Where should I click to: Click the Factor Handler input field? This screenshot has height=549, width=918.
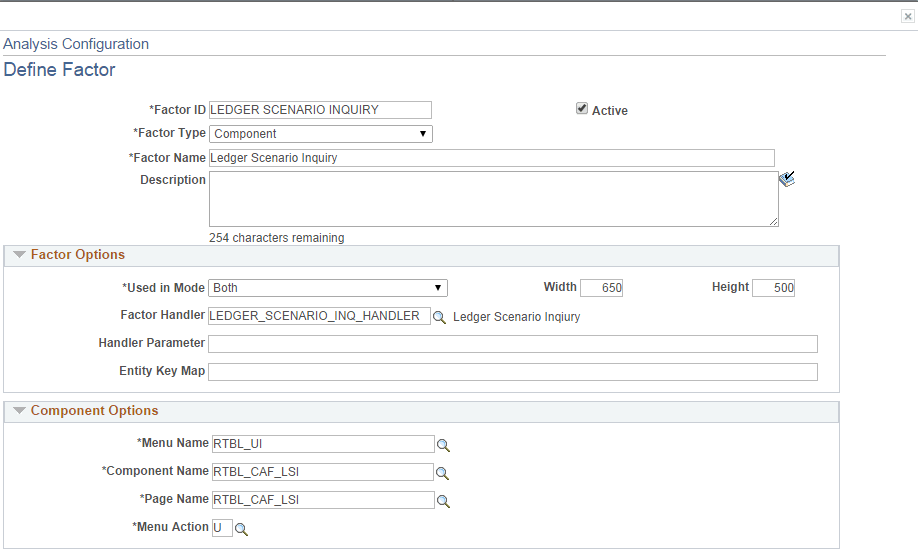click(x=319, y=316)
